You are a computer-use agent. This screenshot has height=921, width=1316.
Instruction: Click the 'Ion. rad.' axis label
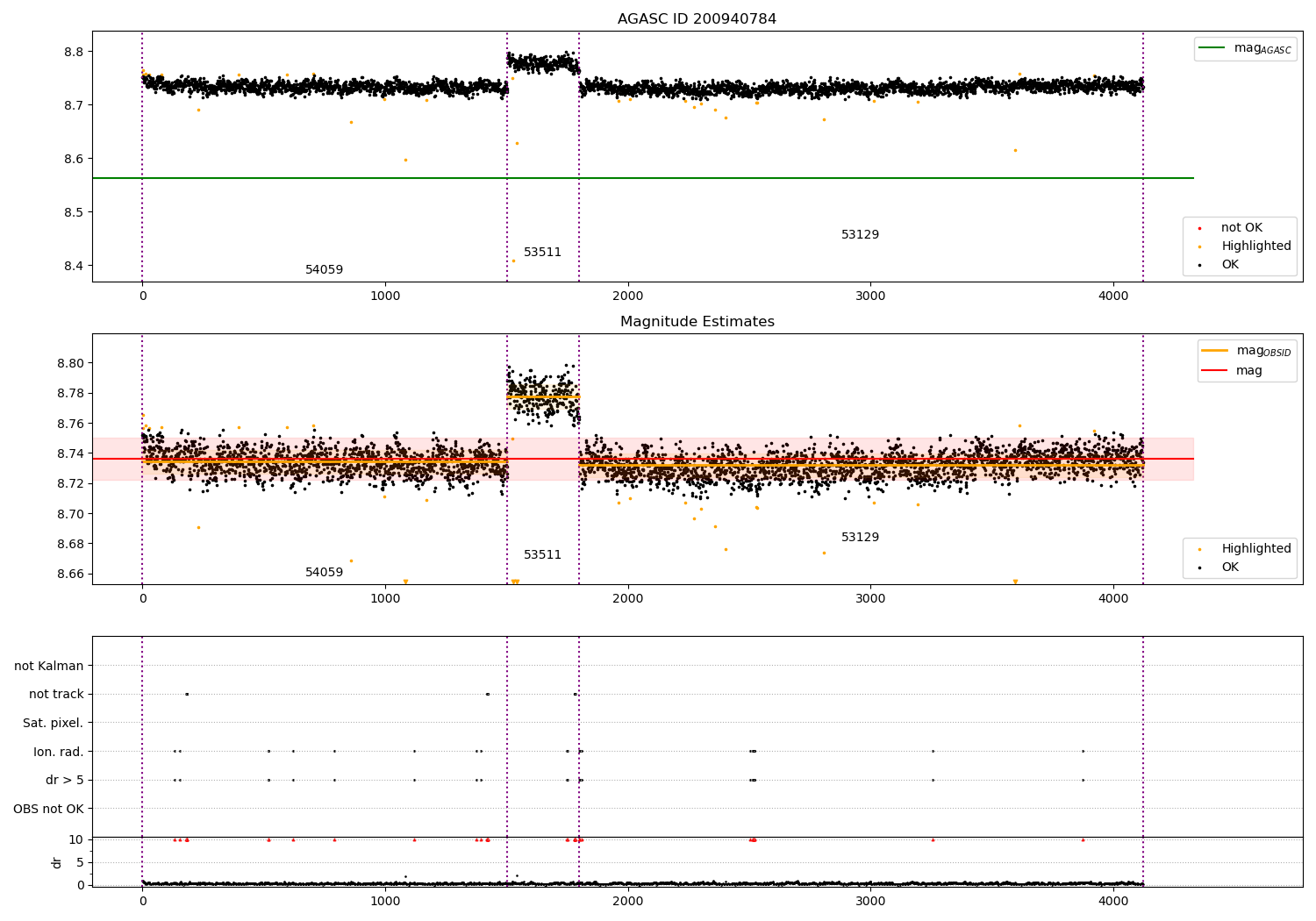click(x=59, y=753)
